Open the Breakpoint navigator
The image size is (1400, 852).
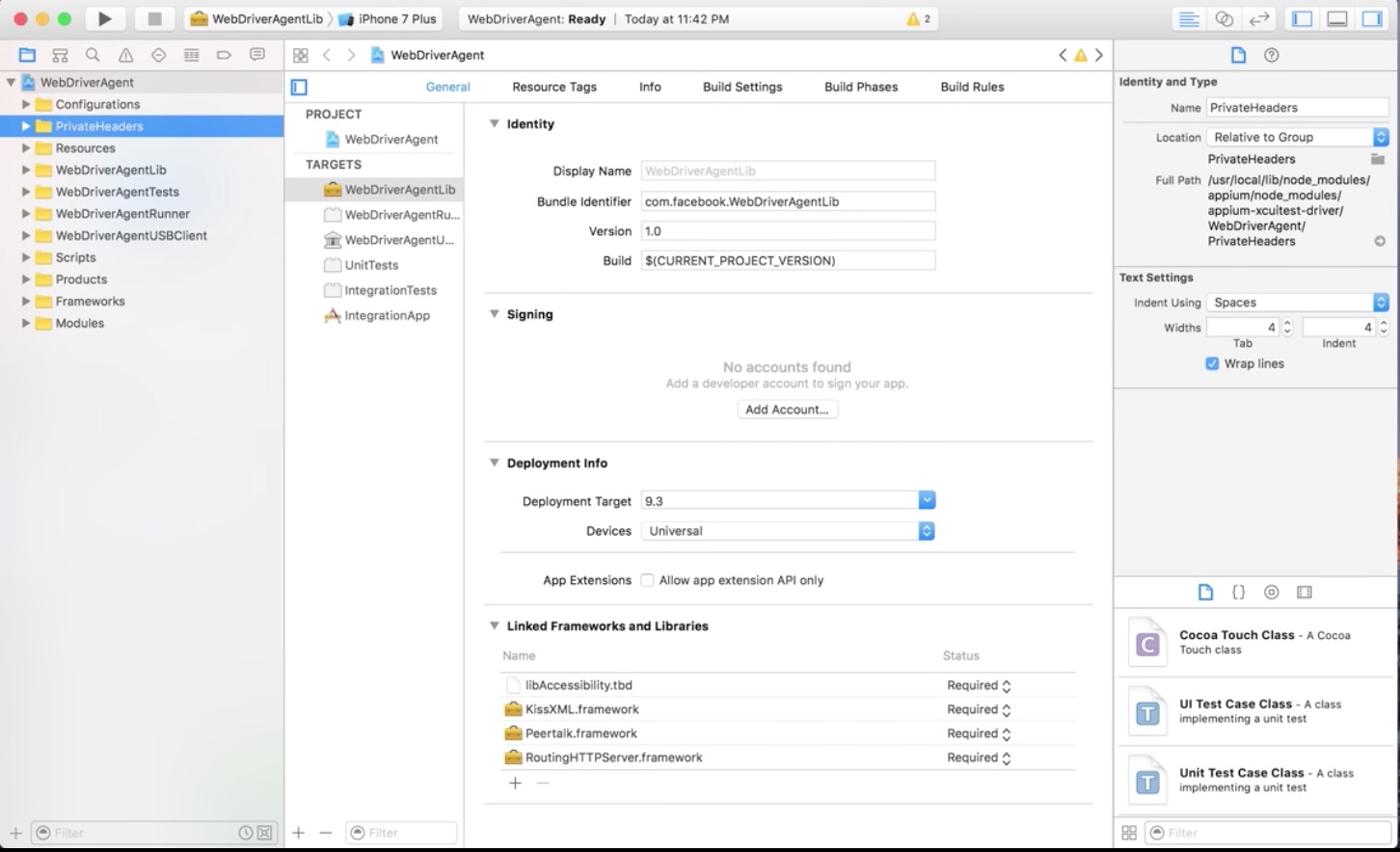[224, 55]
